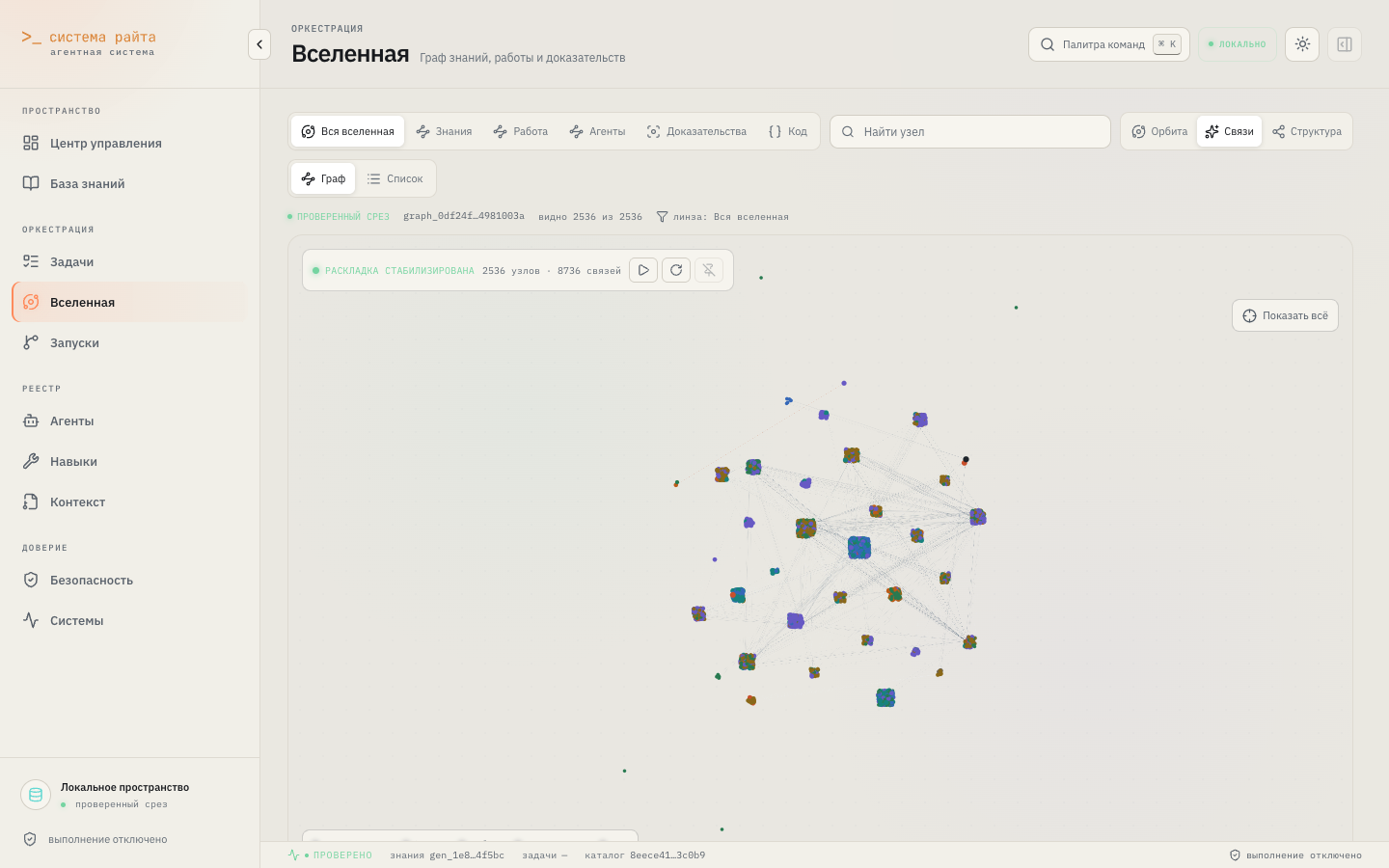Filter the graph by Доказательства
Image resolution: width=1389 pixels, height=868 pixels.
coord(696,131)
